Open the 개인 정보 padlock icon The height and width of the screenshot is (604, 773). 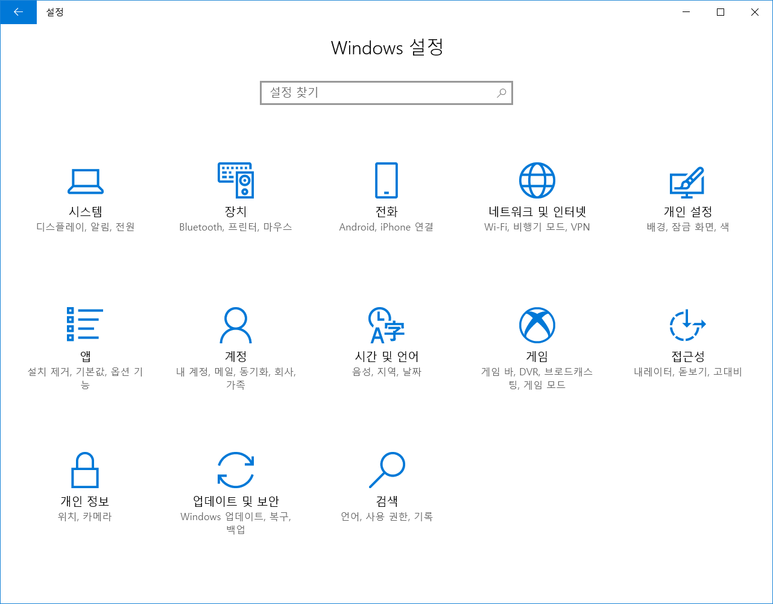tap(85, 470)
